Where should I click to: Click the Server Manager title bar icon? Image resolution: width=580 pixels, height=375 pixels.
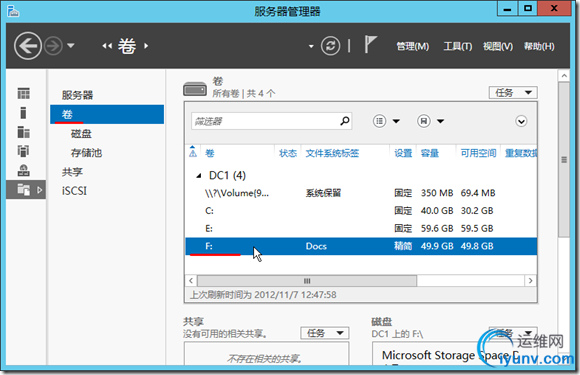click(x=13, y=11)
